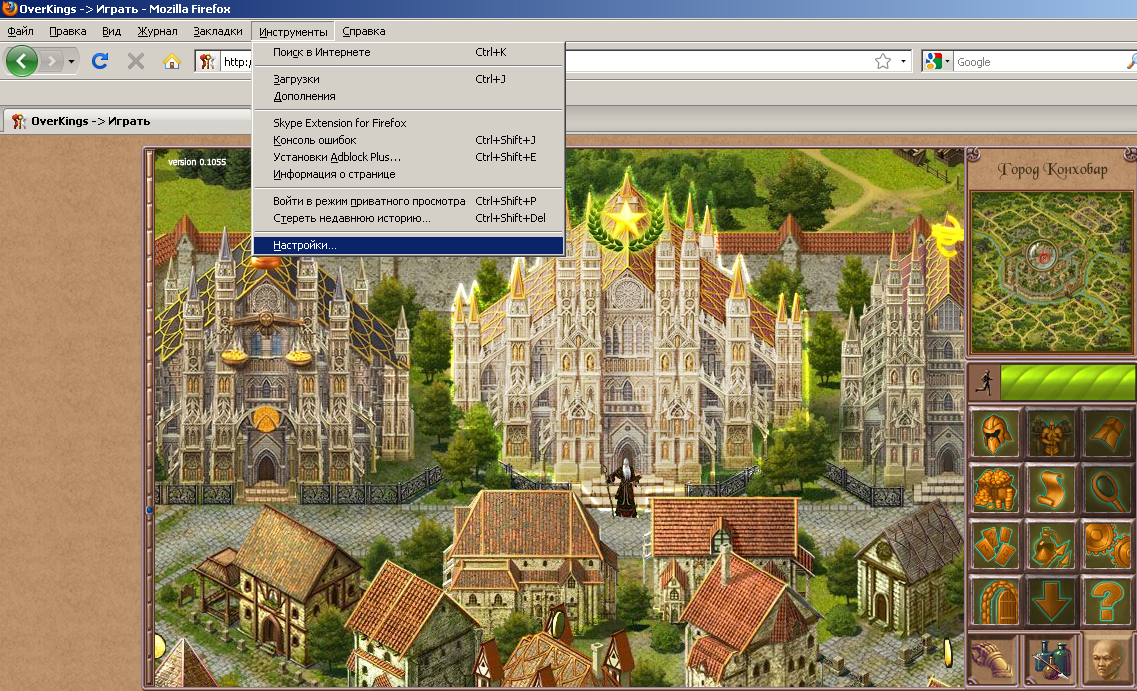
Task: Click the magnifying glass search icon
Action: pos(1108,489)
